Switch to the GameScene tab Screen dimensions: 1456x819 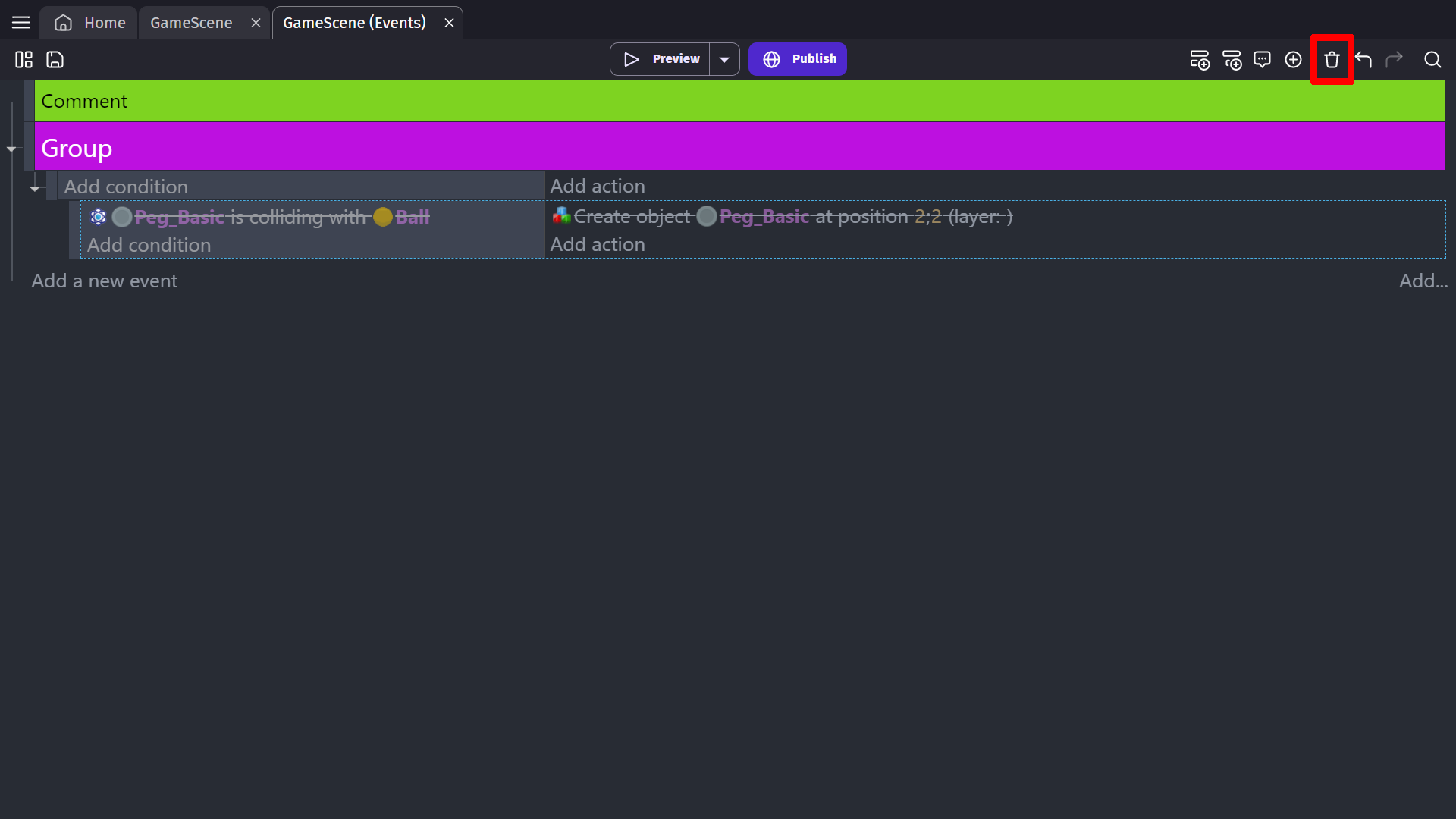pos(191,23)
